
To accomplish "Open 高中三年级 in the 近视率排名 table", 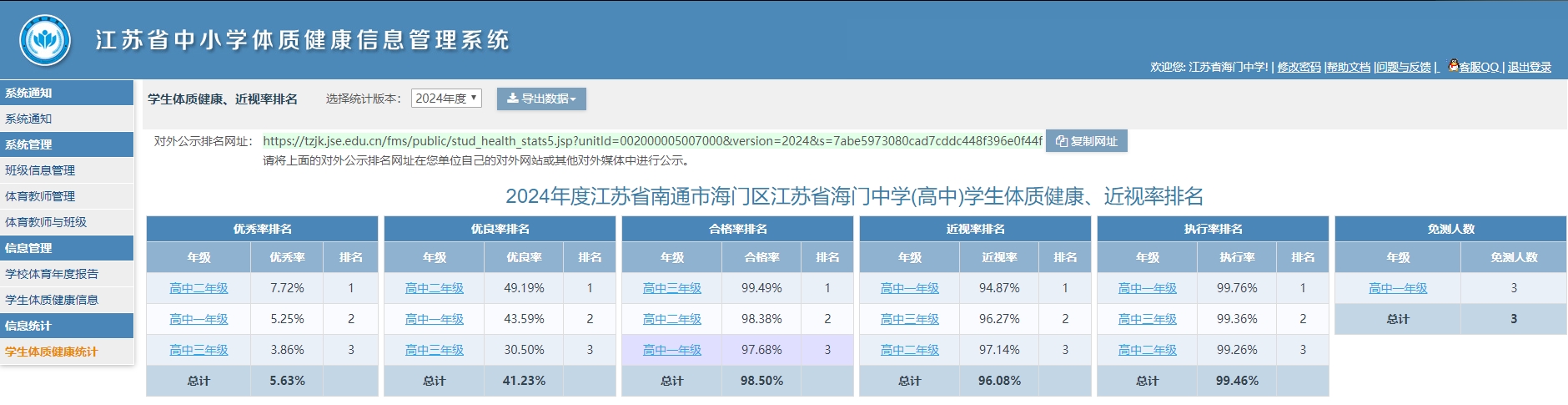I will [x=910, y=319].
